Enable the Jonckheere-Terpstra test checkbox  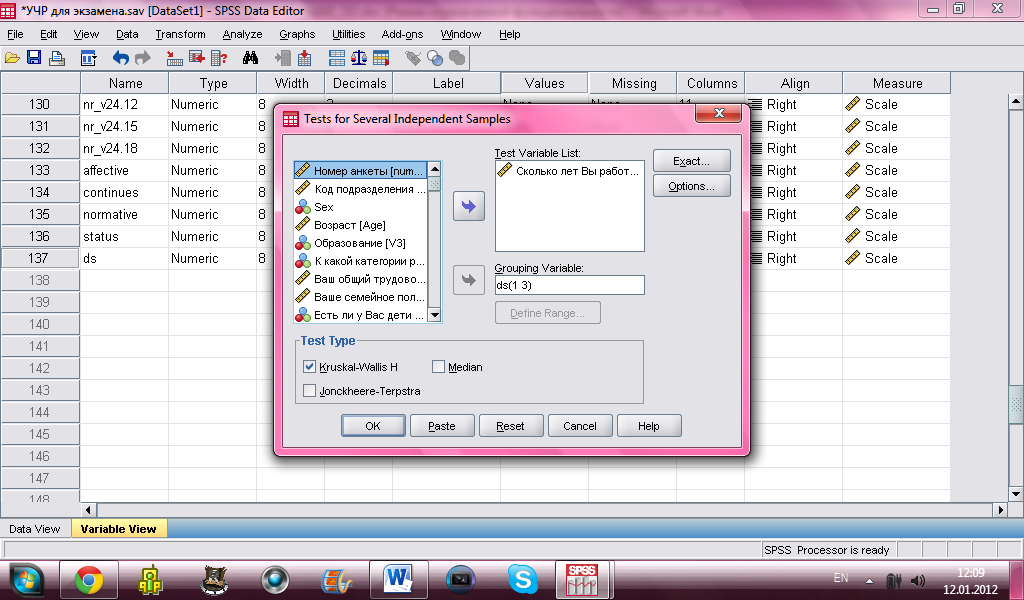(x=310, y=391)
